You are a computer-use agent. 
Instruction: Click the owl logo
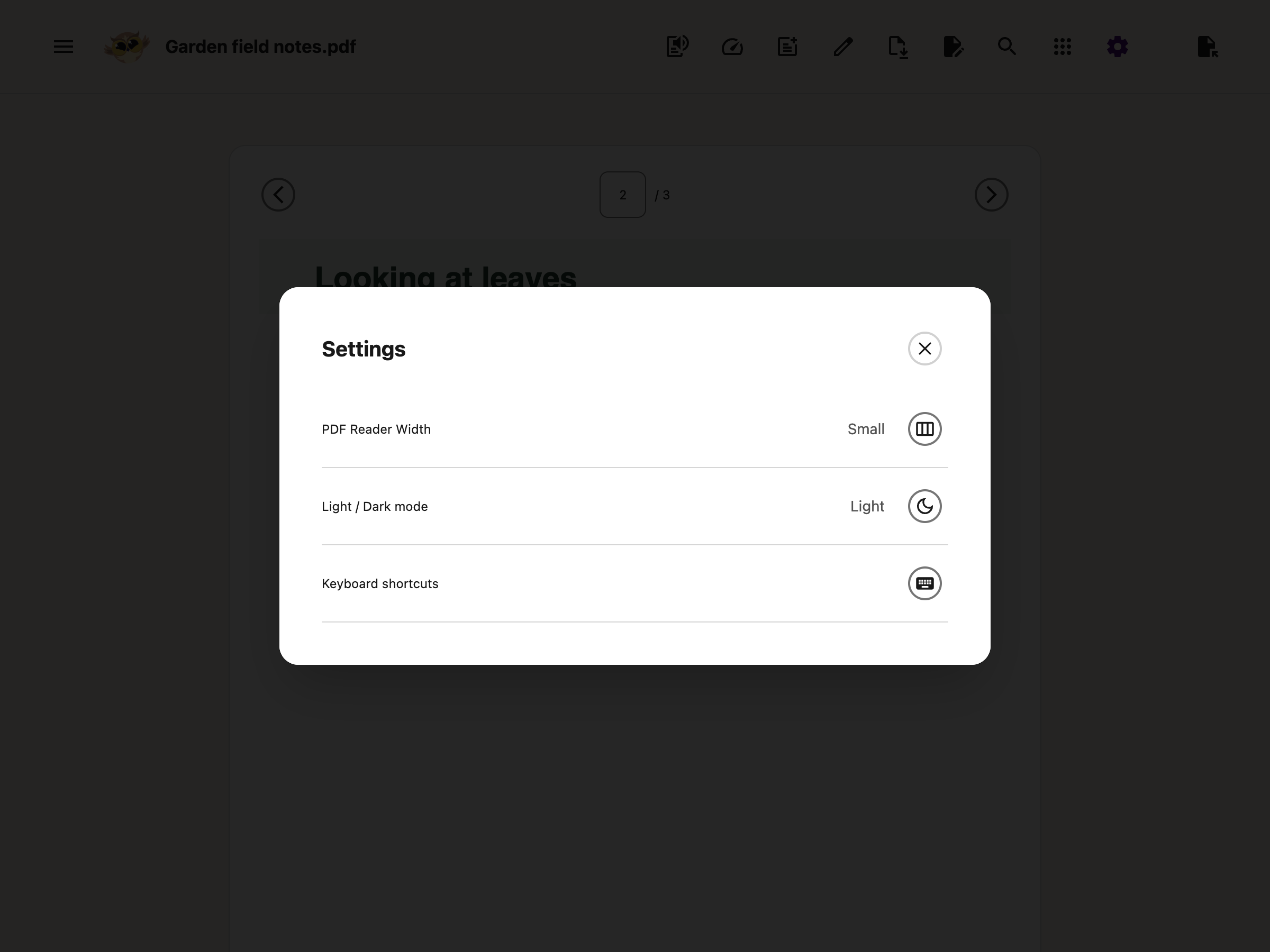pyautogui.click(x=127, y=47)
